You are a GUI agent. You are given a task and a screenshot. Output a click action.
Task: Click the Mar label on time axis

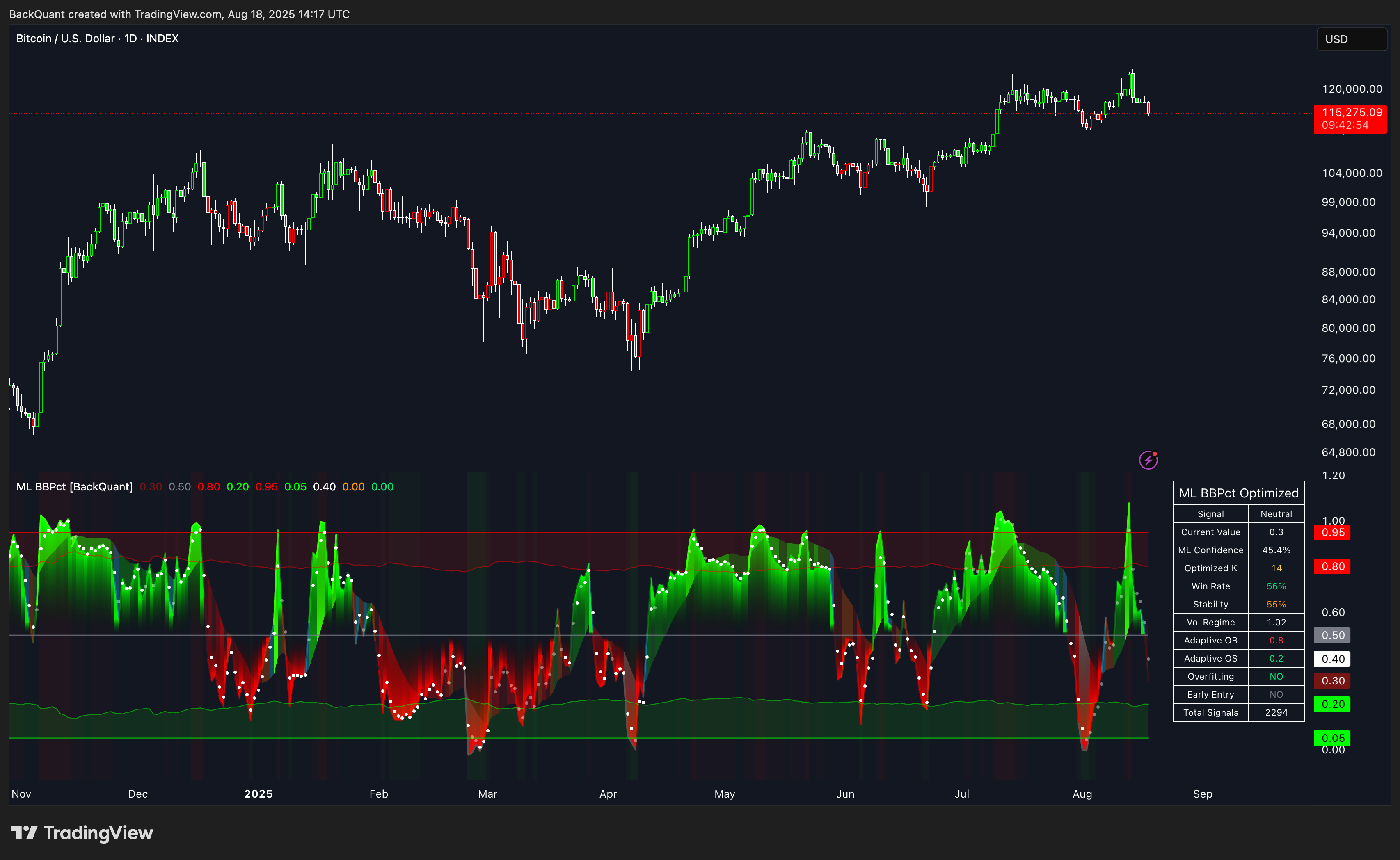(488, 794)
